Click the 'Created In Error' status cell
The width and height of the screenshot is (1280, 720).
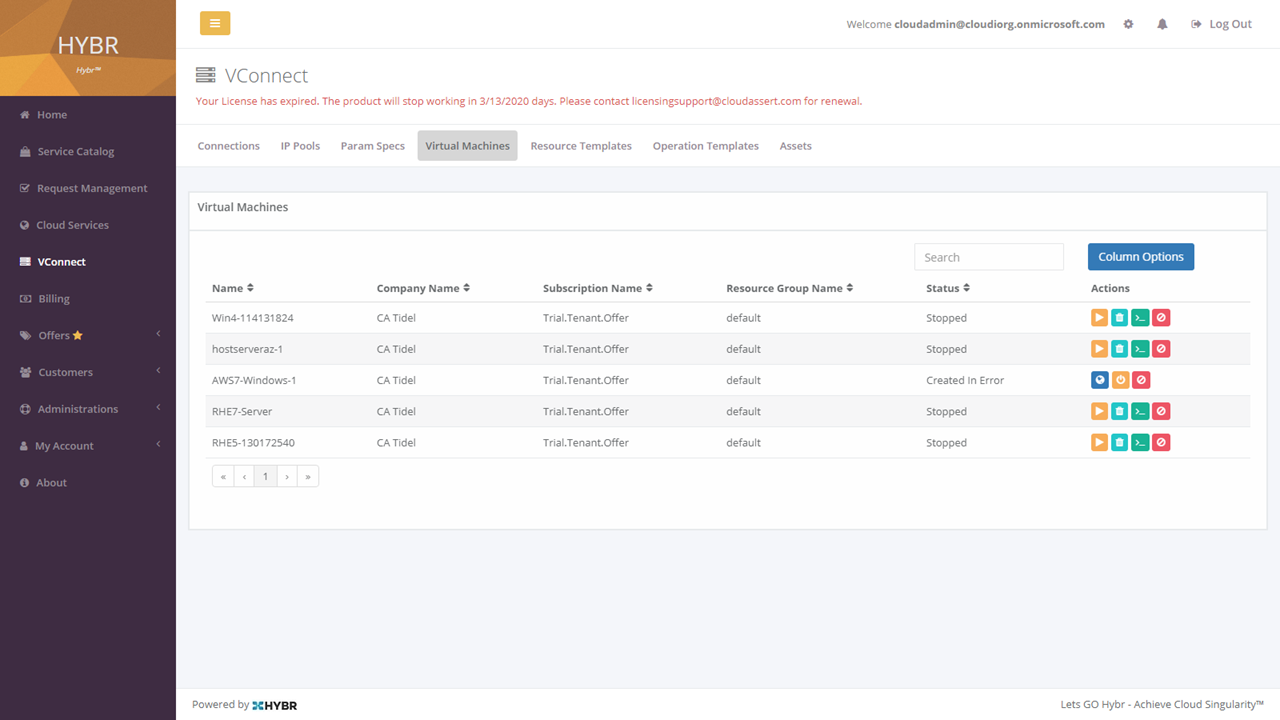tap(965, 380)
